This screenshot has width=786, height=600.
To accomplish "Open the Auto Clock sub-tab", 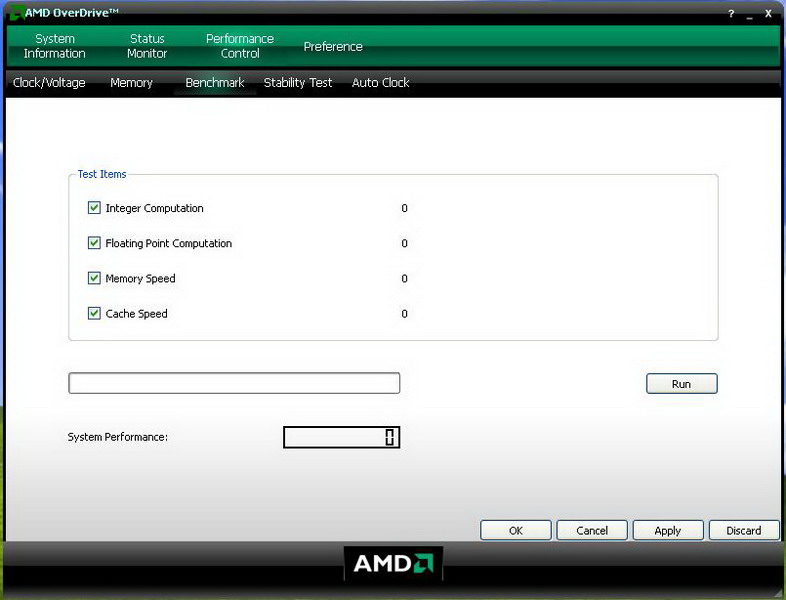I will (380, 83).
